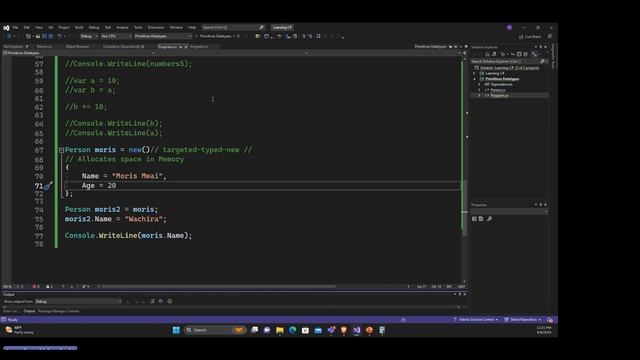The height and width of the screenshot is (360, 640).
Task: Open the Debug configuration dropdown
Action: 89,36
